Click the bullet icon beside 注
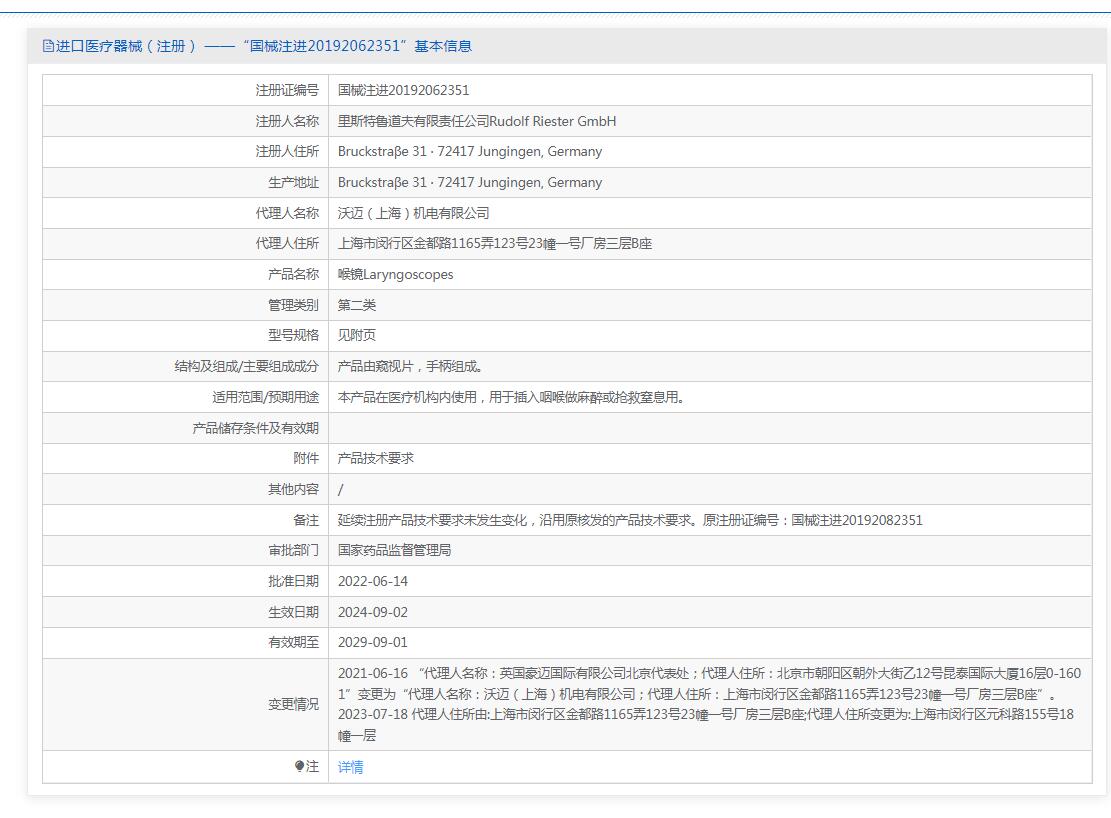Viewport: 1111px width, 818px height. pyautogui.click(x=299, y=767)
